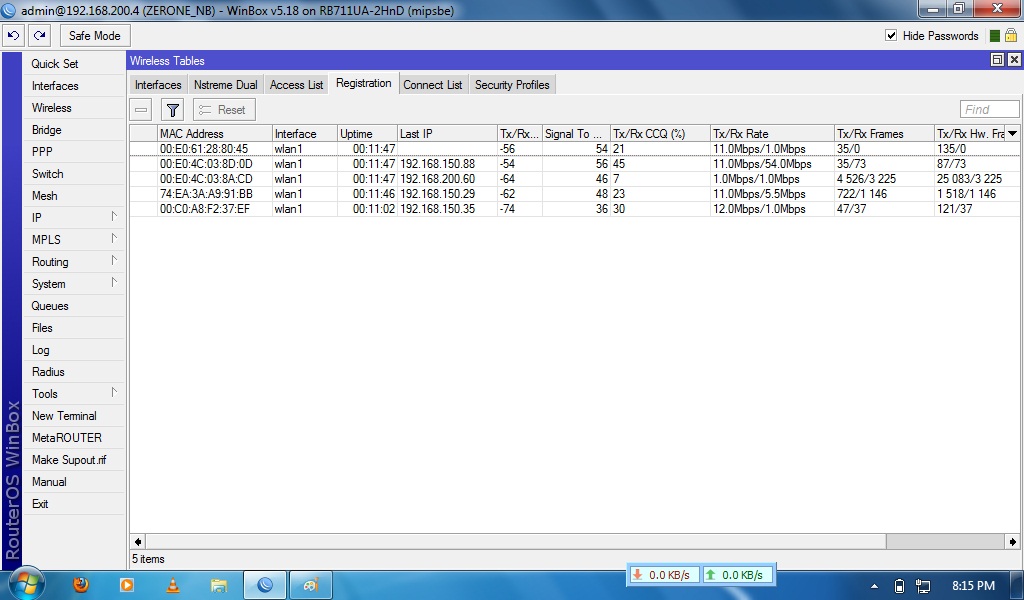Click the Reset filter button
Viewport: 1024px width, 600px height.
coord(224,110)
